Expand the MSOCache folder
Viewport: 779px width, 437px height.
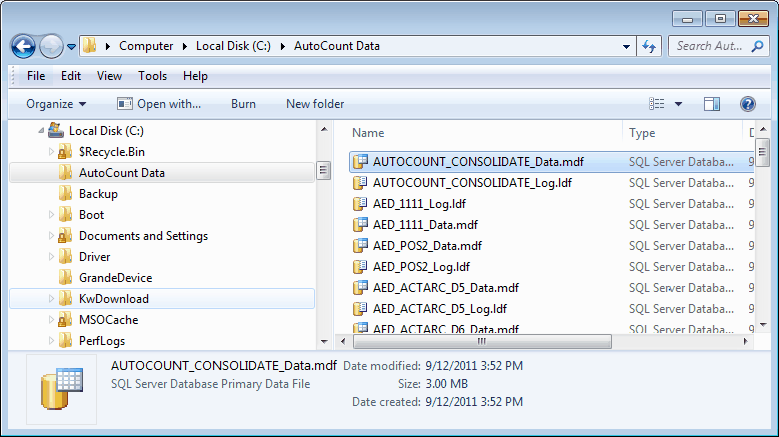pos(51,320)
